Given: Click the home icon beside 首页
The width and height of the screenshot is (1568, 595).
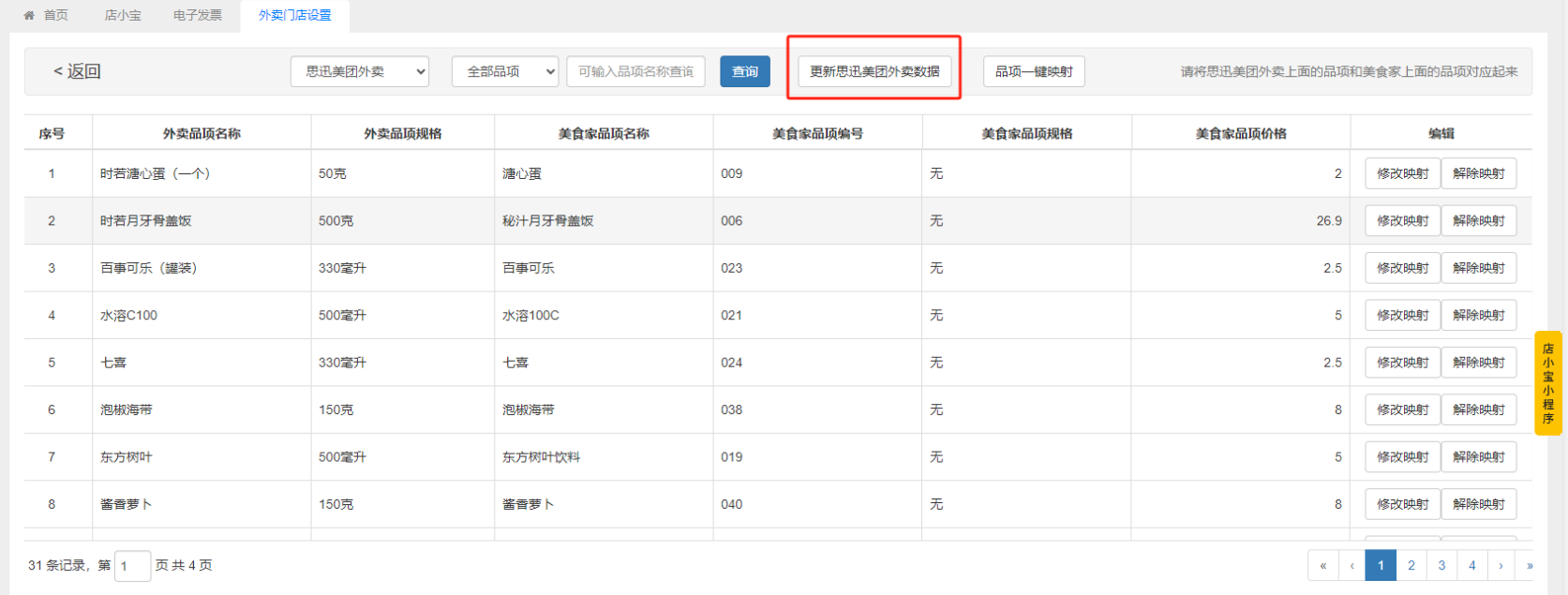Looking at the screenshot, I should tap(29, 16).
